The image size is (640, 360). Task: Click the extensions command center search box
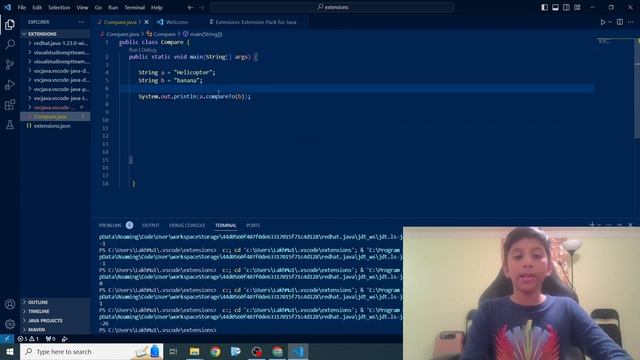[x=332, y=7]
